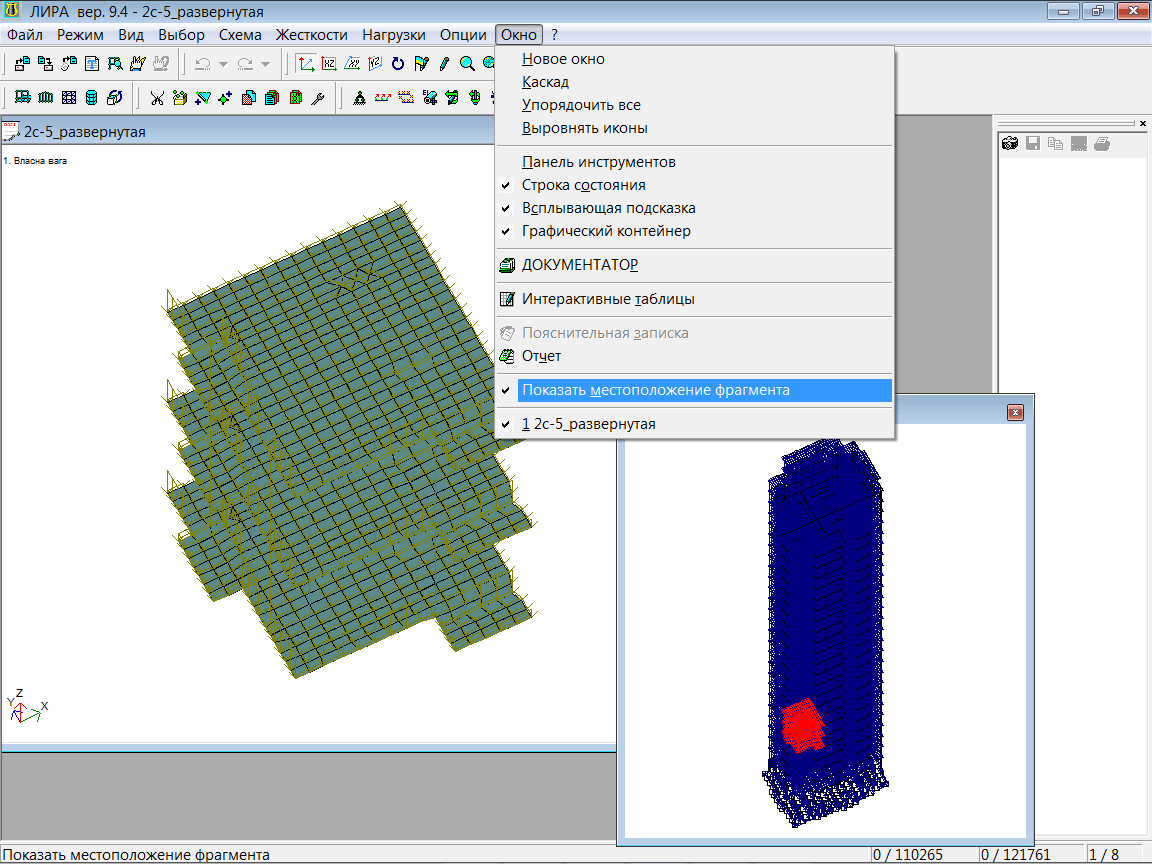This screenshot has width=1152, height=864.
Task: Click the magnifier zoom icon in toolbar
Action: point(467,64)
